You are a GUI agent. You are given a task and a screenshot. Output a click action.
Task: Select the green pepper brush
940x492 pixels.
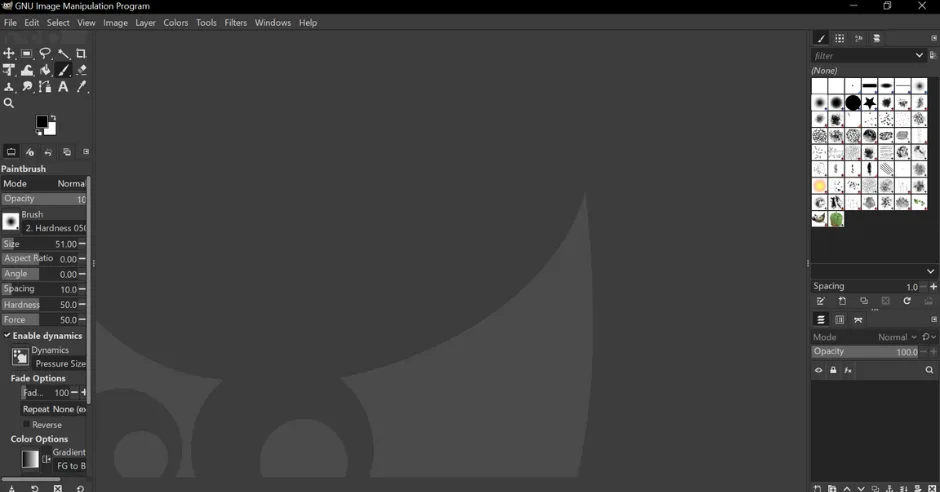(x=836, y=219)
